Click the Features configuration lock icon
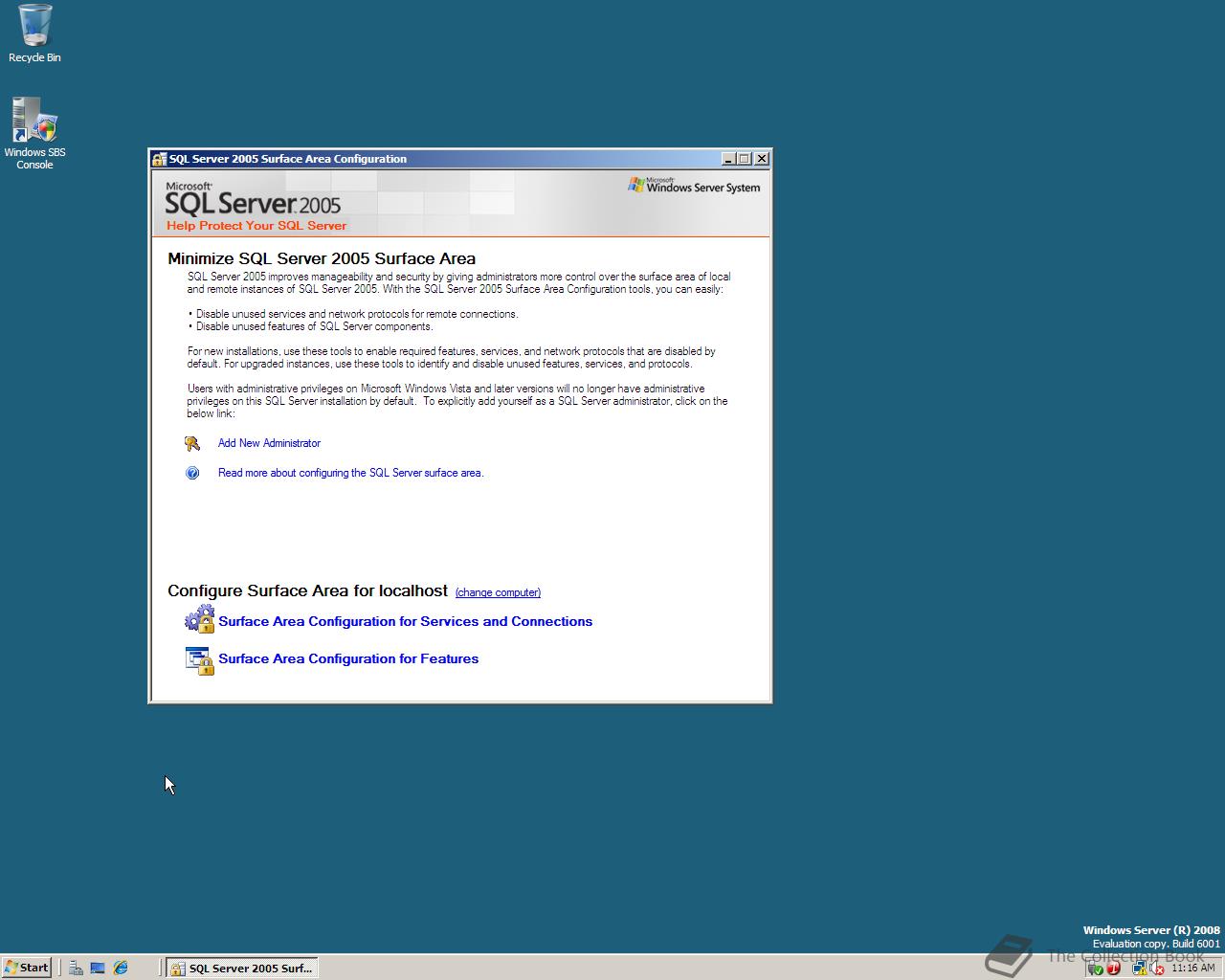The image size is (1225, 980). coord(199,660)
